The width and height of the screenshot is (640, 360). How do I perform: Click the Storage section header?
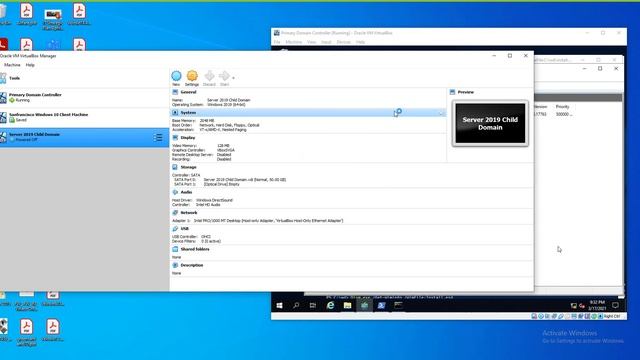tap(188, 167)
